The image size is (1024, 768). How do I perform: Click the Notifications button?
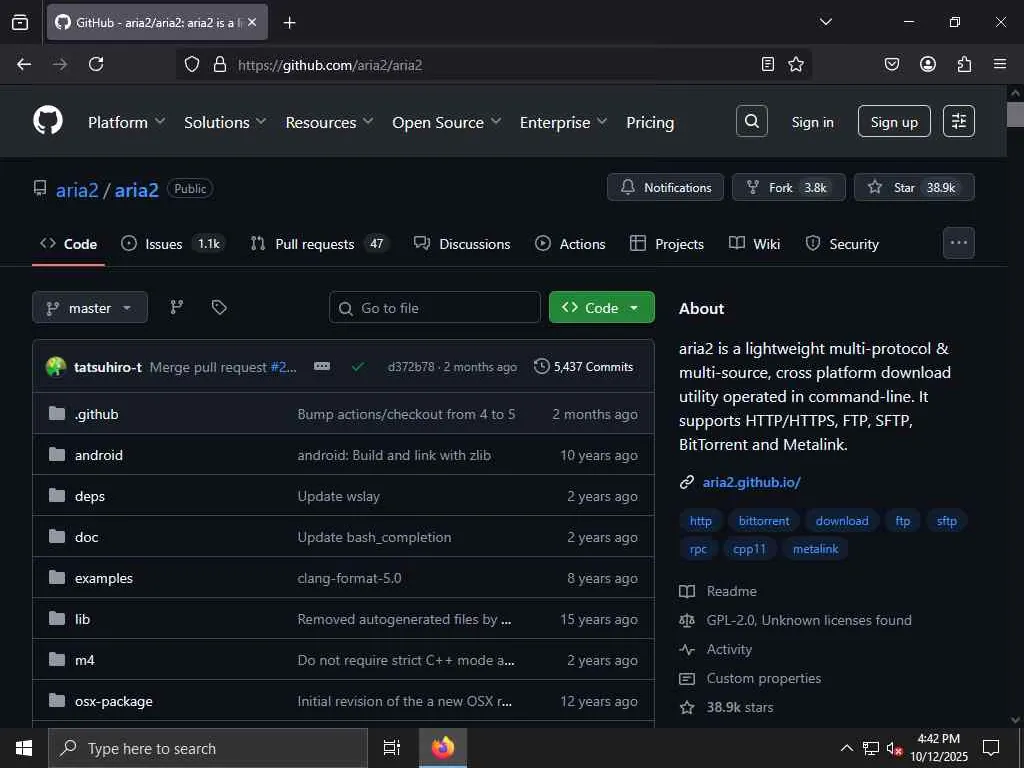665,187
